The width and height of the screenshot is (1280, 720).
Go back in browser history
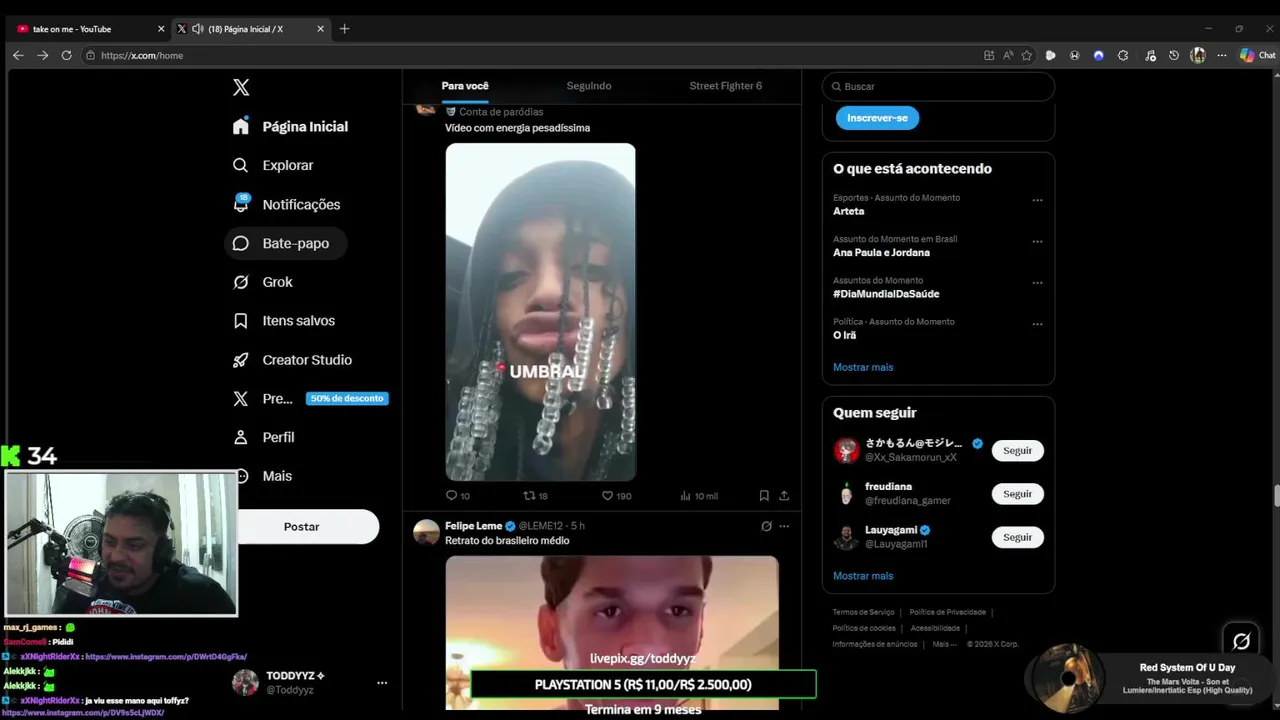[x=18, y=55]
